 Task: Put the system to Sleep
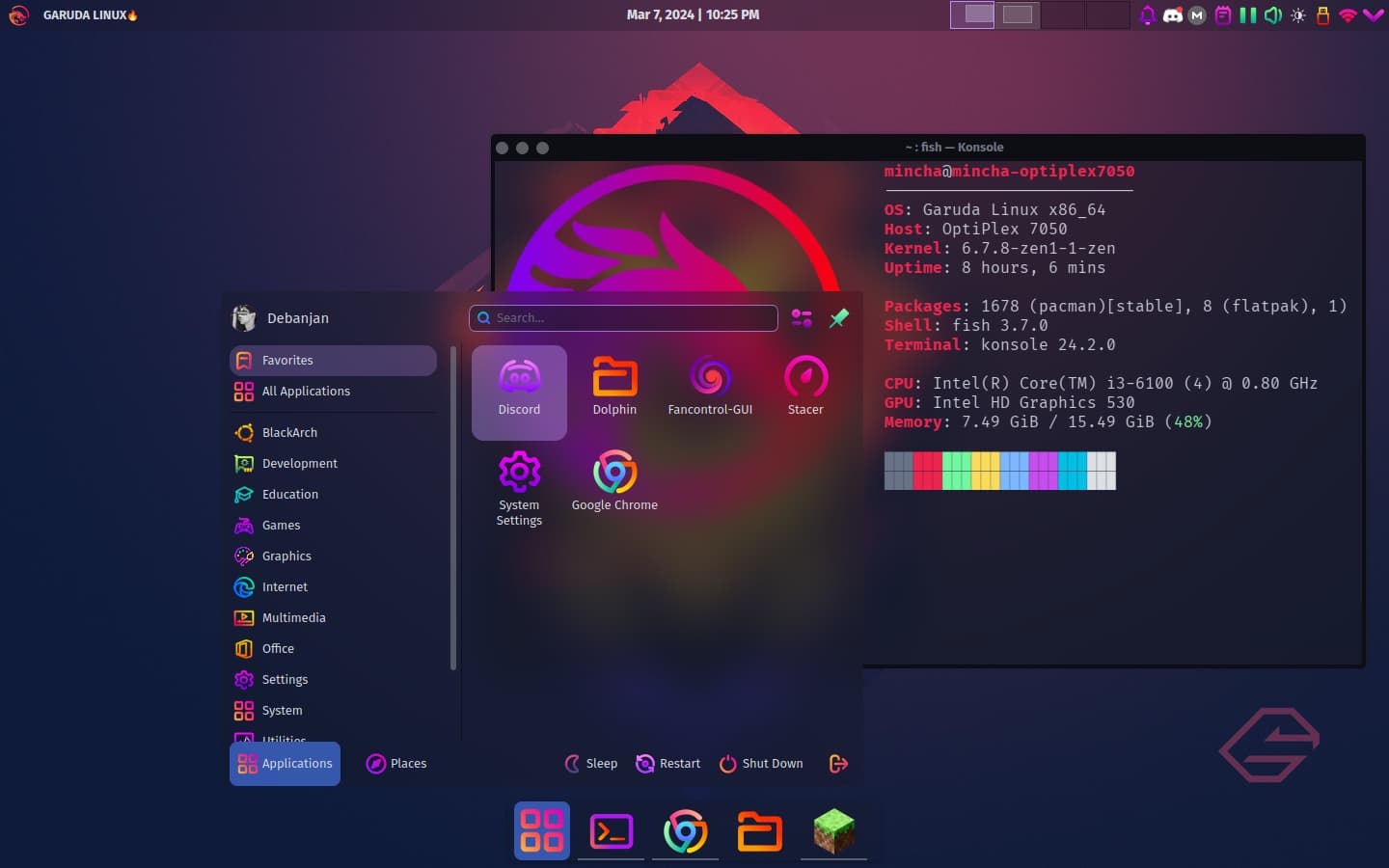(x=590, y=763)
